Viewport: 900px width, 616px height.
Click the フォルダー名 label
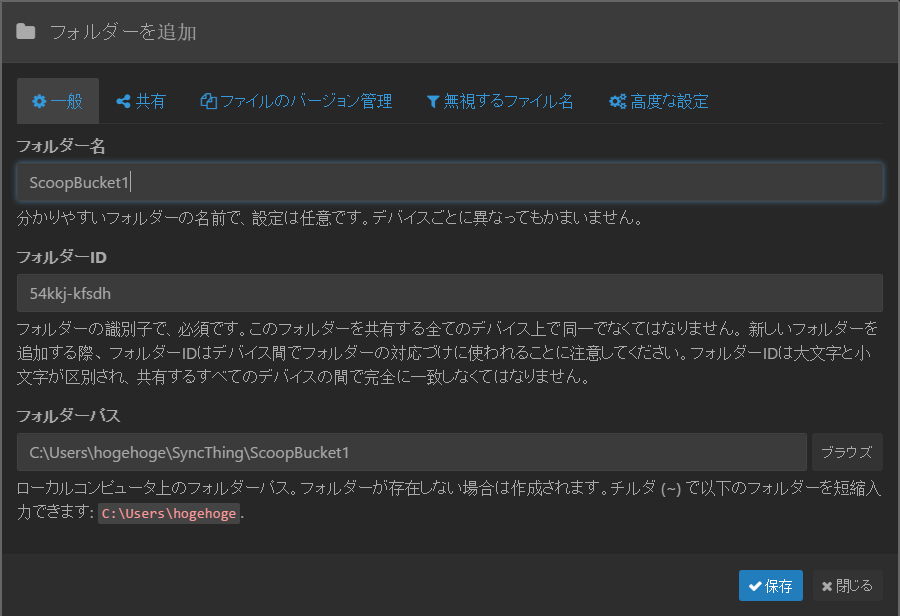coord(61,146)
